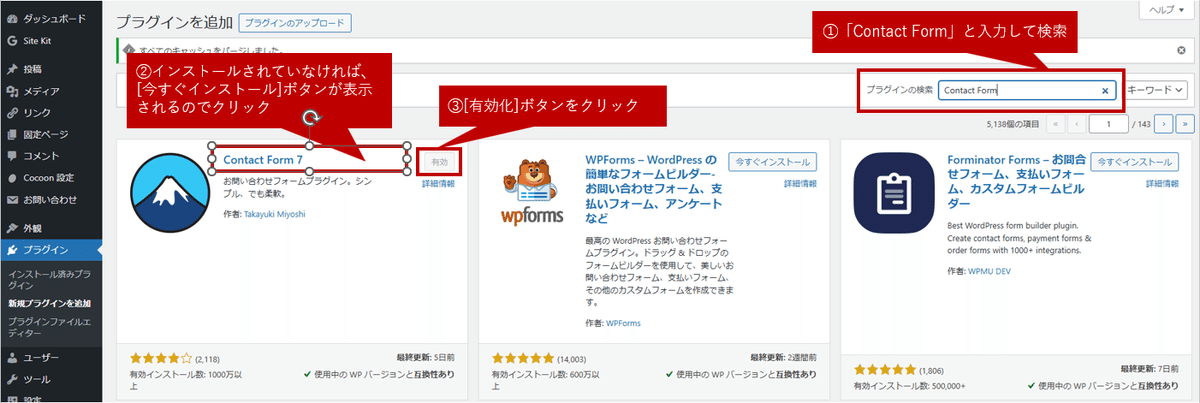Viewport: 1200px width, 403px height.
Task: Clear the plugin search text
Action: coord(1106,90)
